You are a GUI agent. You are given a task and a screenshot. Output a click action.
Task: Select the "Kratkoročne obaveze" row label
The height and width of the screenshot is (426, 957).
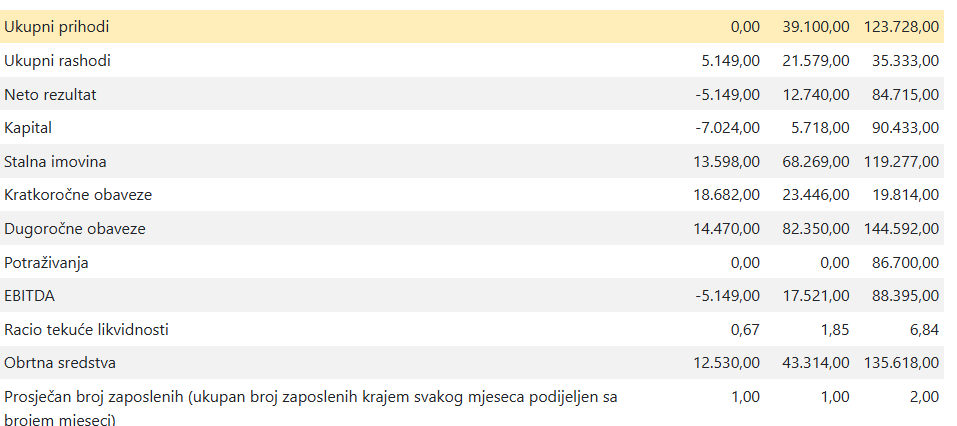point(78,195)
